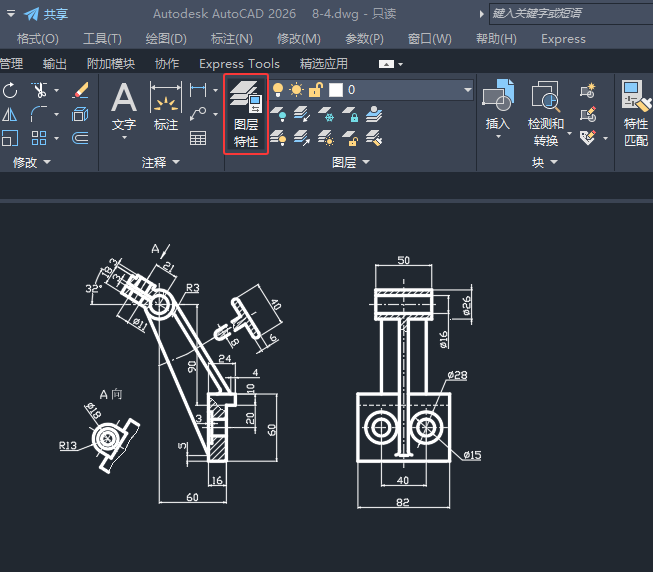The height and width of the screenshot is (572, 653).
Task: Select the Rotate tool
Action: [x=10, y=90]
